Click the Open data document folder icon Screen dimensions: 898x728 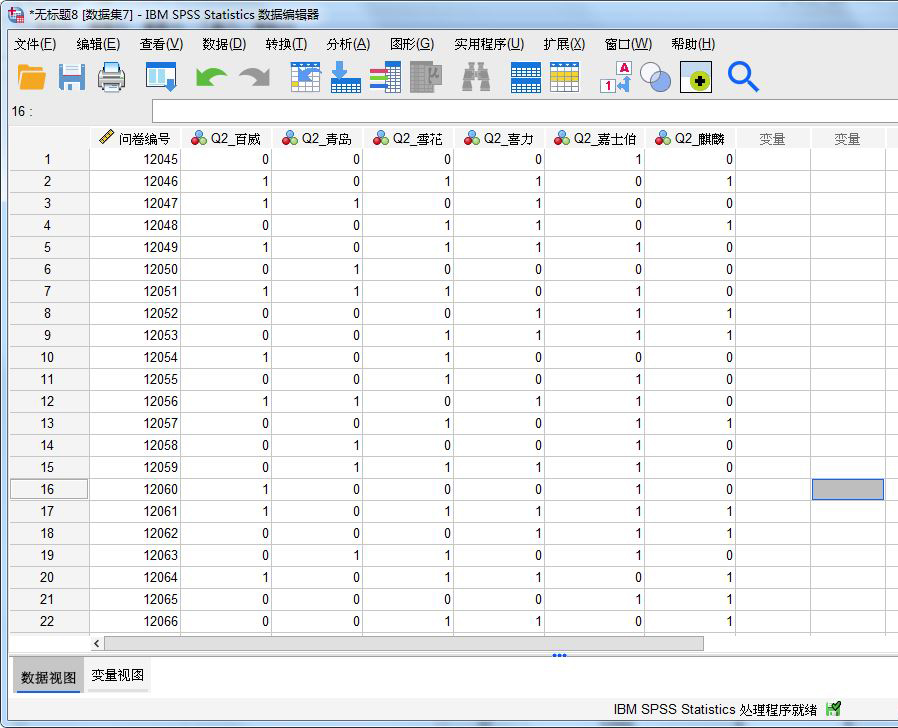(31, 77)
